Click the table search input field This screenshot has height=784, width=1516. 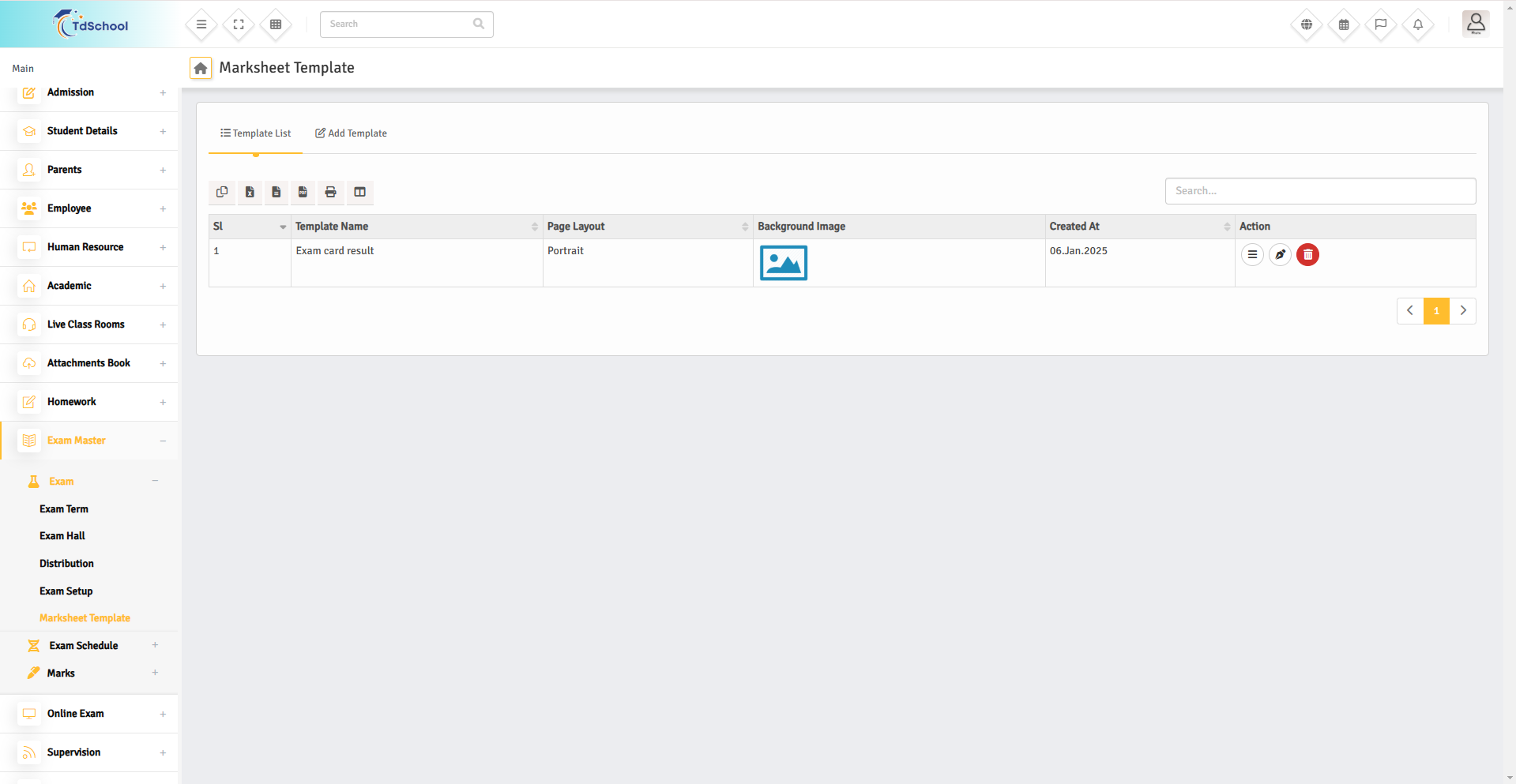point(1319,191)
